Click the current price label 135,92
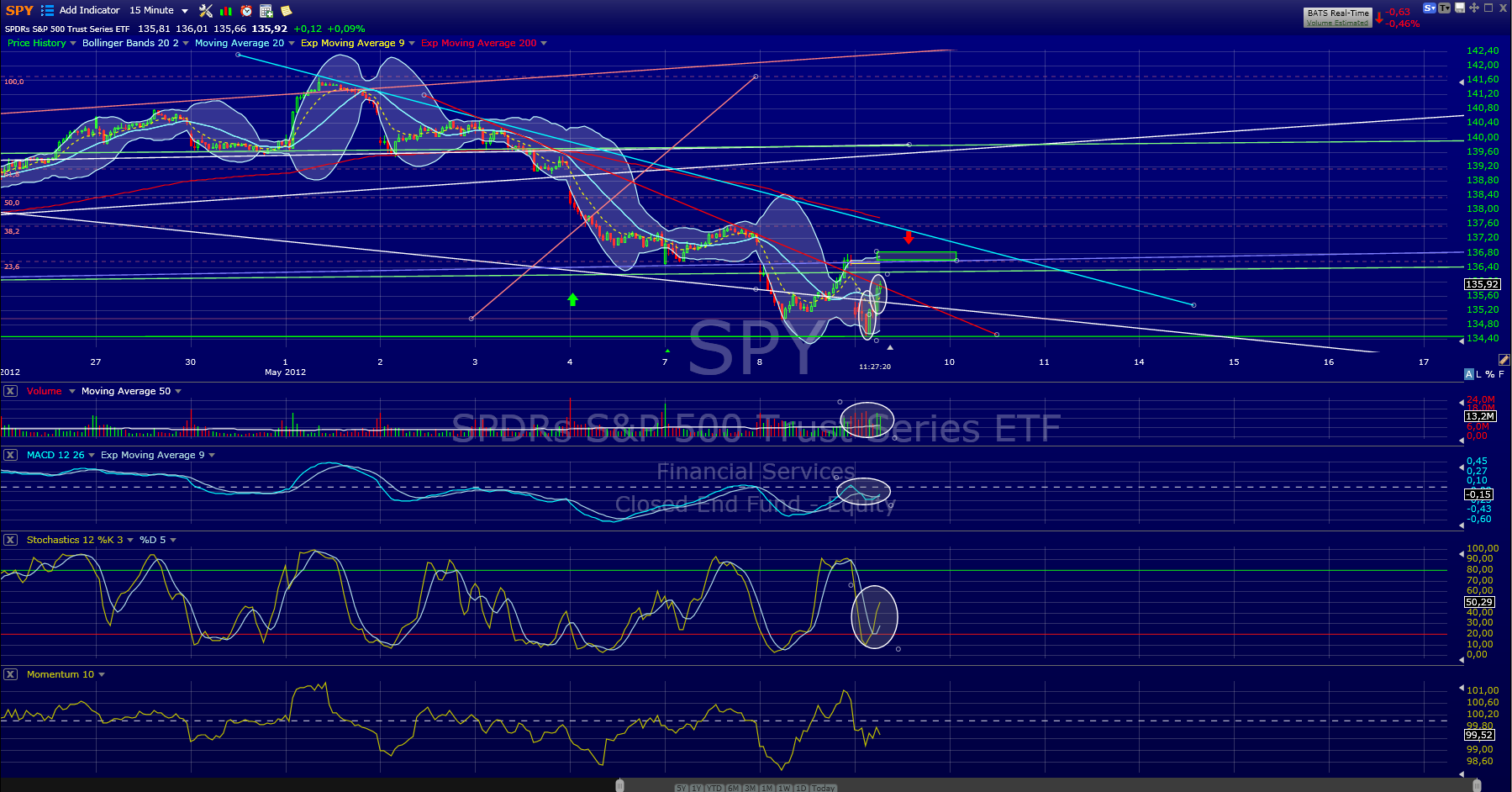This screenshot has width=1512, height=792. point(1482,284)
